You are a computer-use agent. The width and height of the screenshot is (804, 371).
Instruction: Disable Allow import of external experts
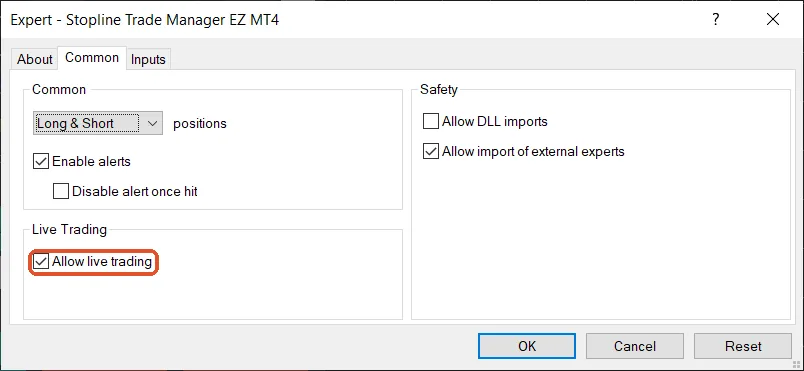coord(431,152)
